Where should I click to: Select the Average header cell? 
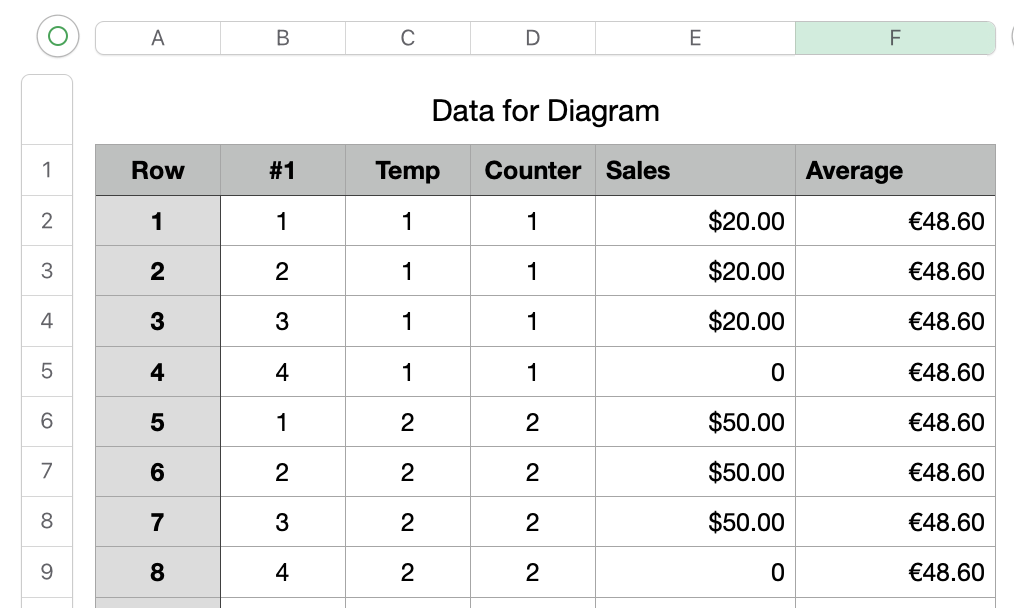895,170
